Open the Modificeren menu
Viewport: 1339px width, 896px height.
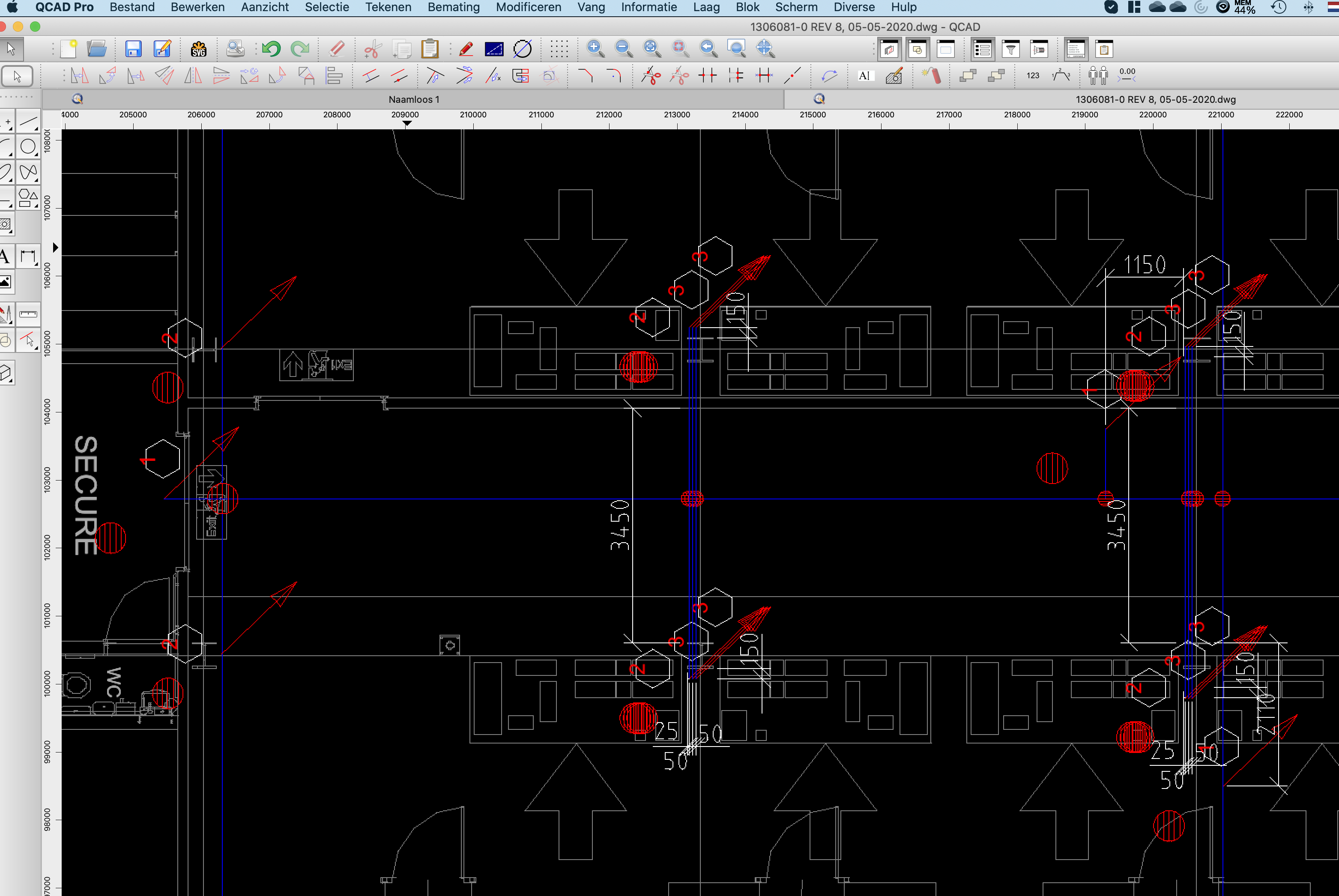point(528,7)
